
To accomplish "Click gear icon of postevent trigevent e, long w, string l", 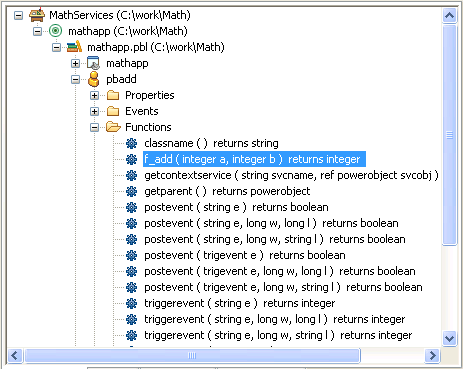I will pyautogui.click(x=132, y=287).
